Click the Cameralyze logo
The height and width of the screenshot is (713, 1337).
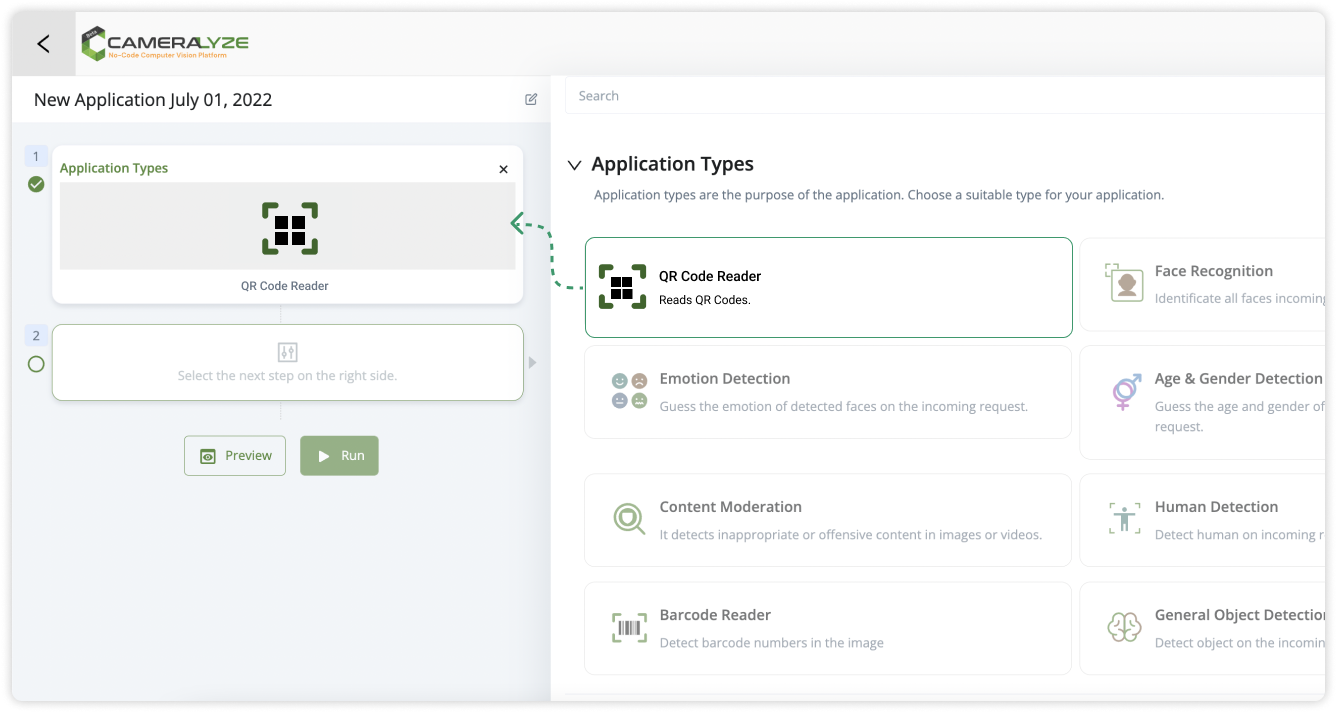pyautogui.click(x=165, y=44)
